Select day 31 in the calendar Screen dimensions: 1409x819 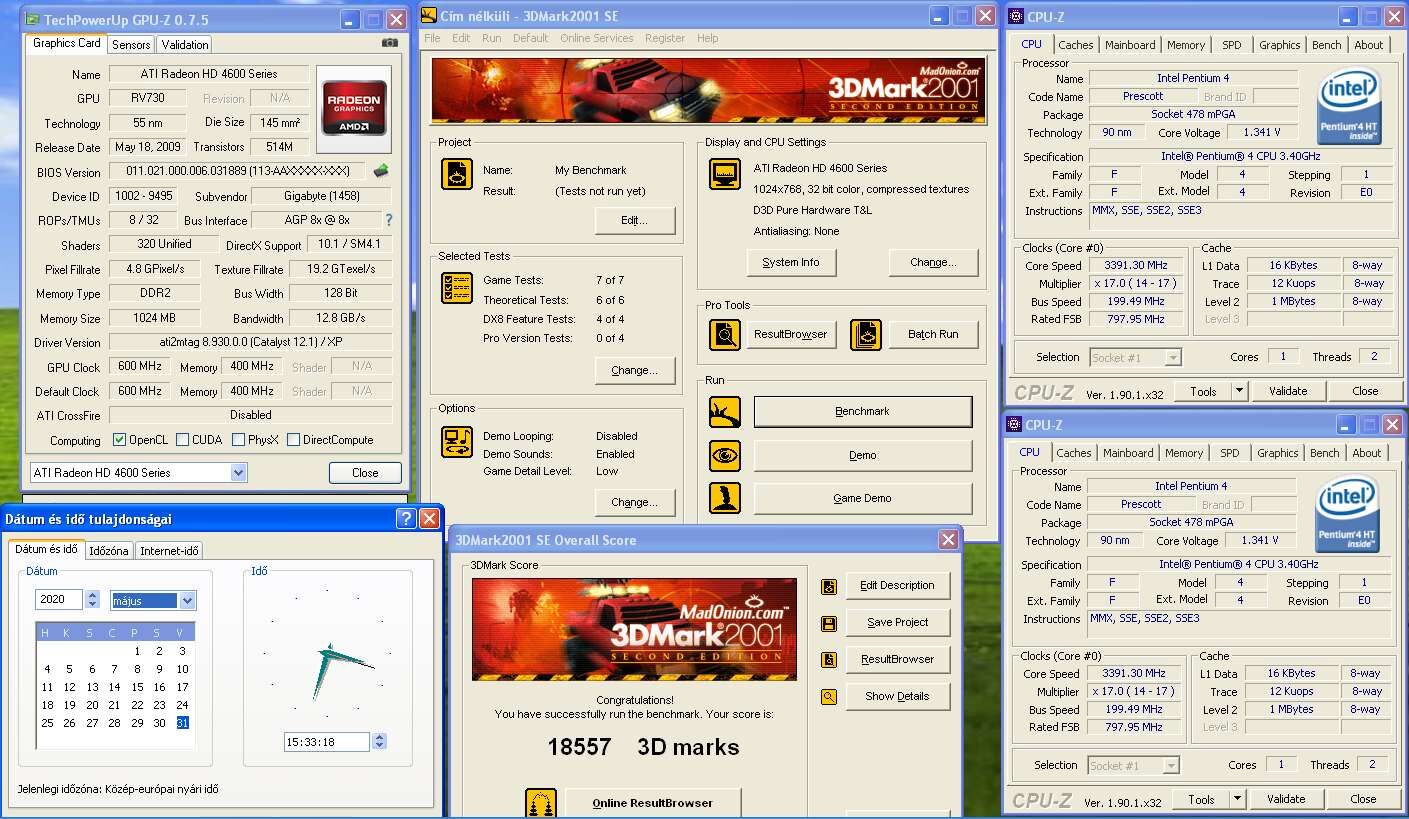click(x=182, y=723)
